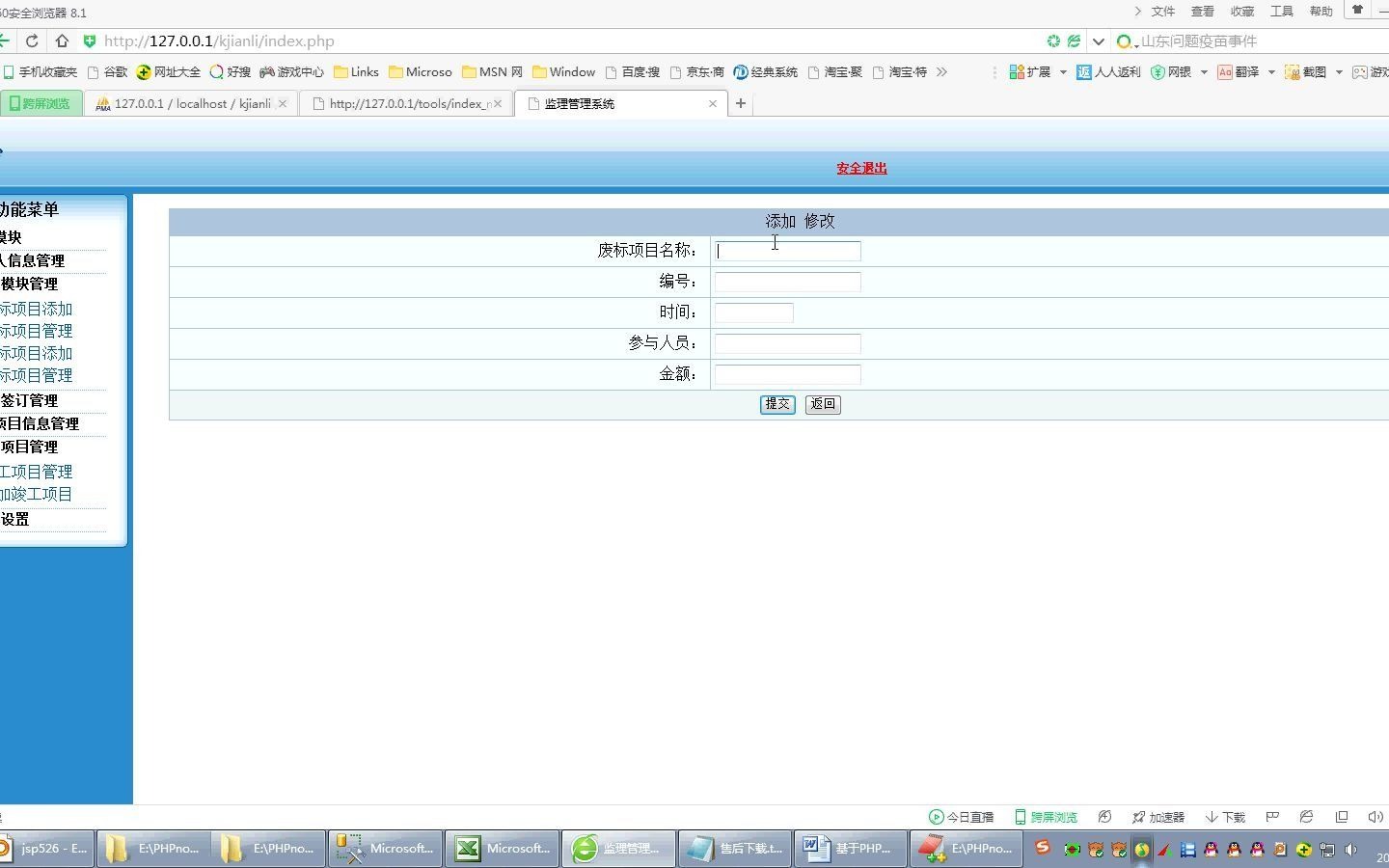Click the green security shield in address bar
Image resolution: width=1389 pixels, height=868 pixels.
click(x=90, y=41)
